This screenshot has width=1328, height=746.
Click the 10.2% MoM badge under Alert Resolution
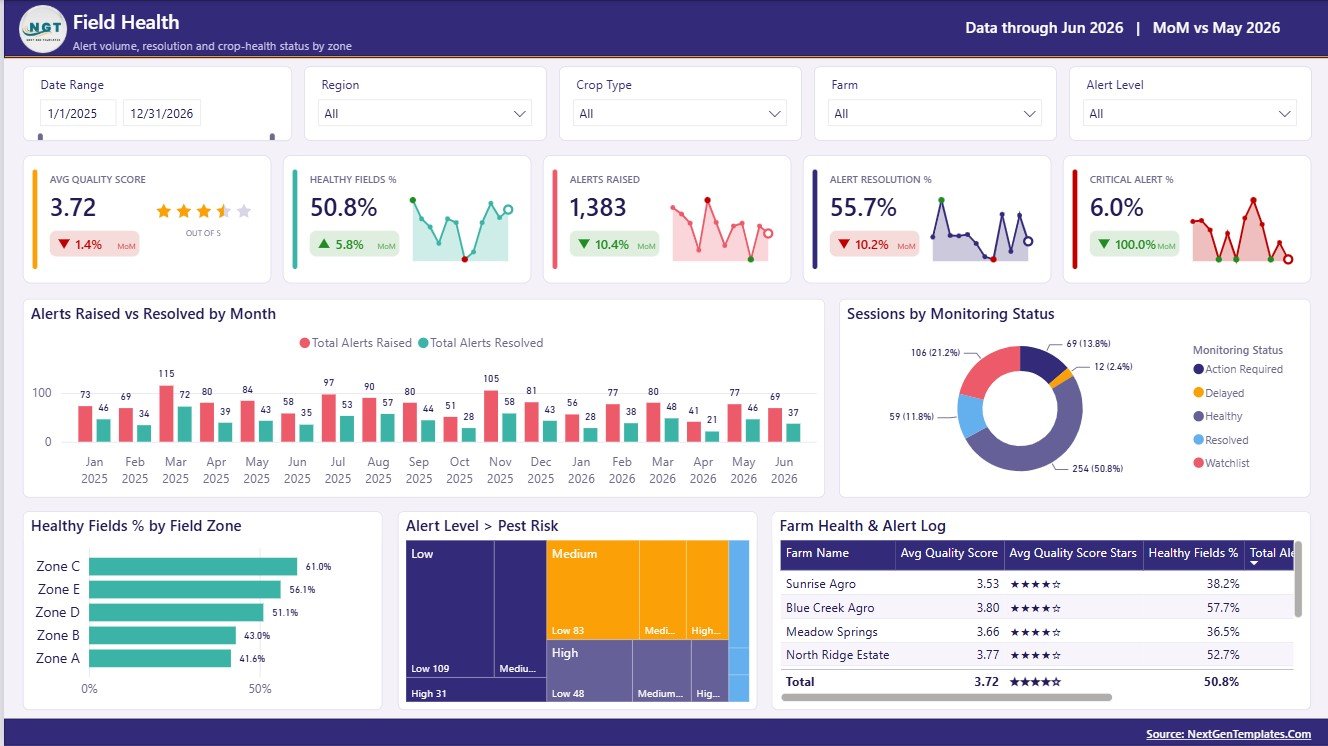coord(874,244)
